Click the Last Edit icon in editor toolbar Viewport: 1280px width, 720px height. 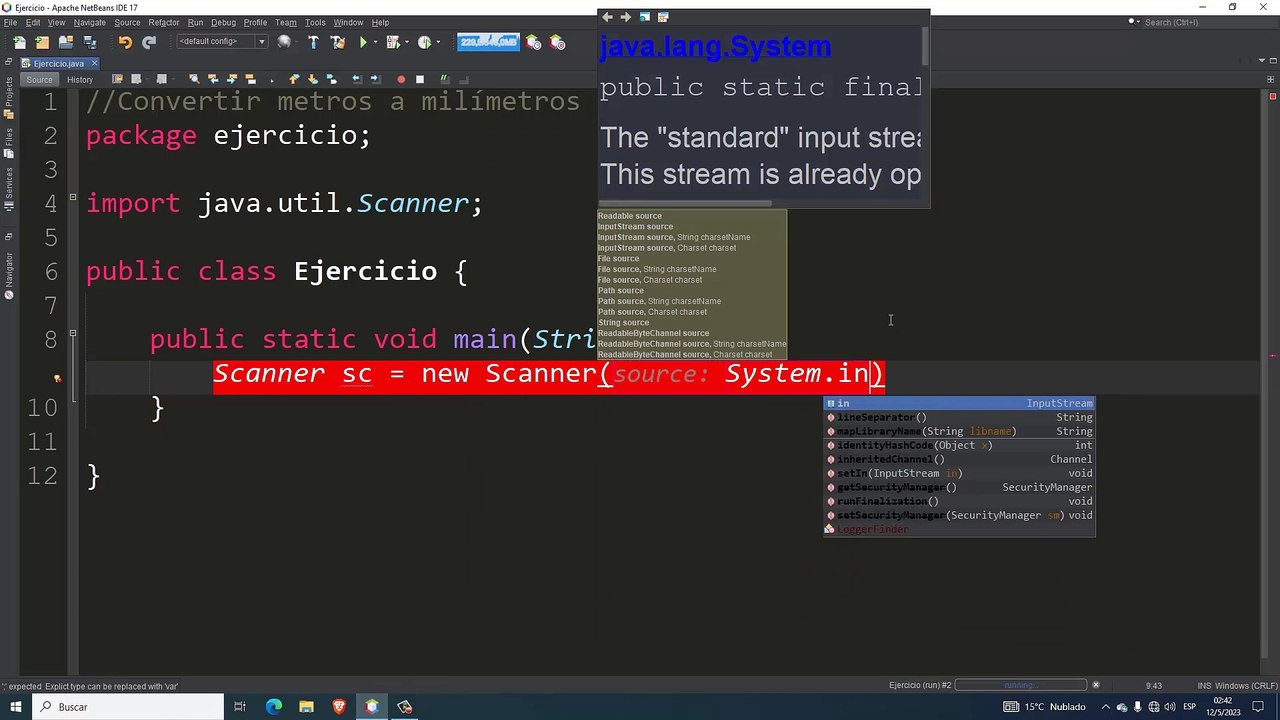(x=117, y=79)
